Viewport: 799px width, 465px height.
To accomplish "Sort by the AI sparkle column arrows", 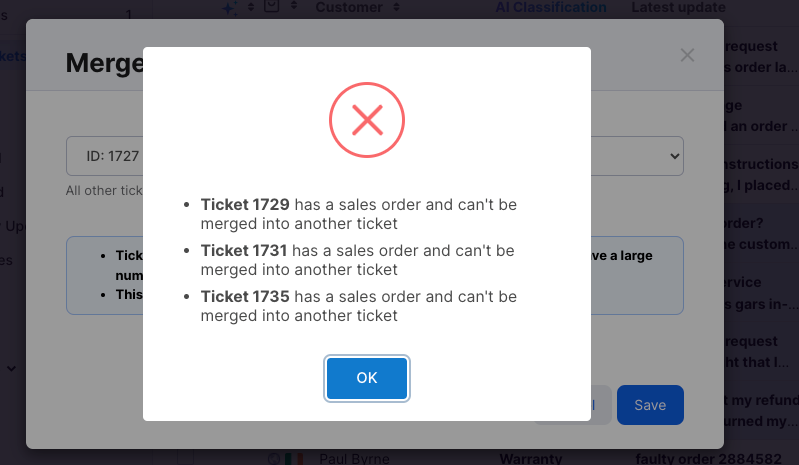I will (x=251, y=7).
